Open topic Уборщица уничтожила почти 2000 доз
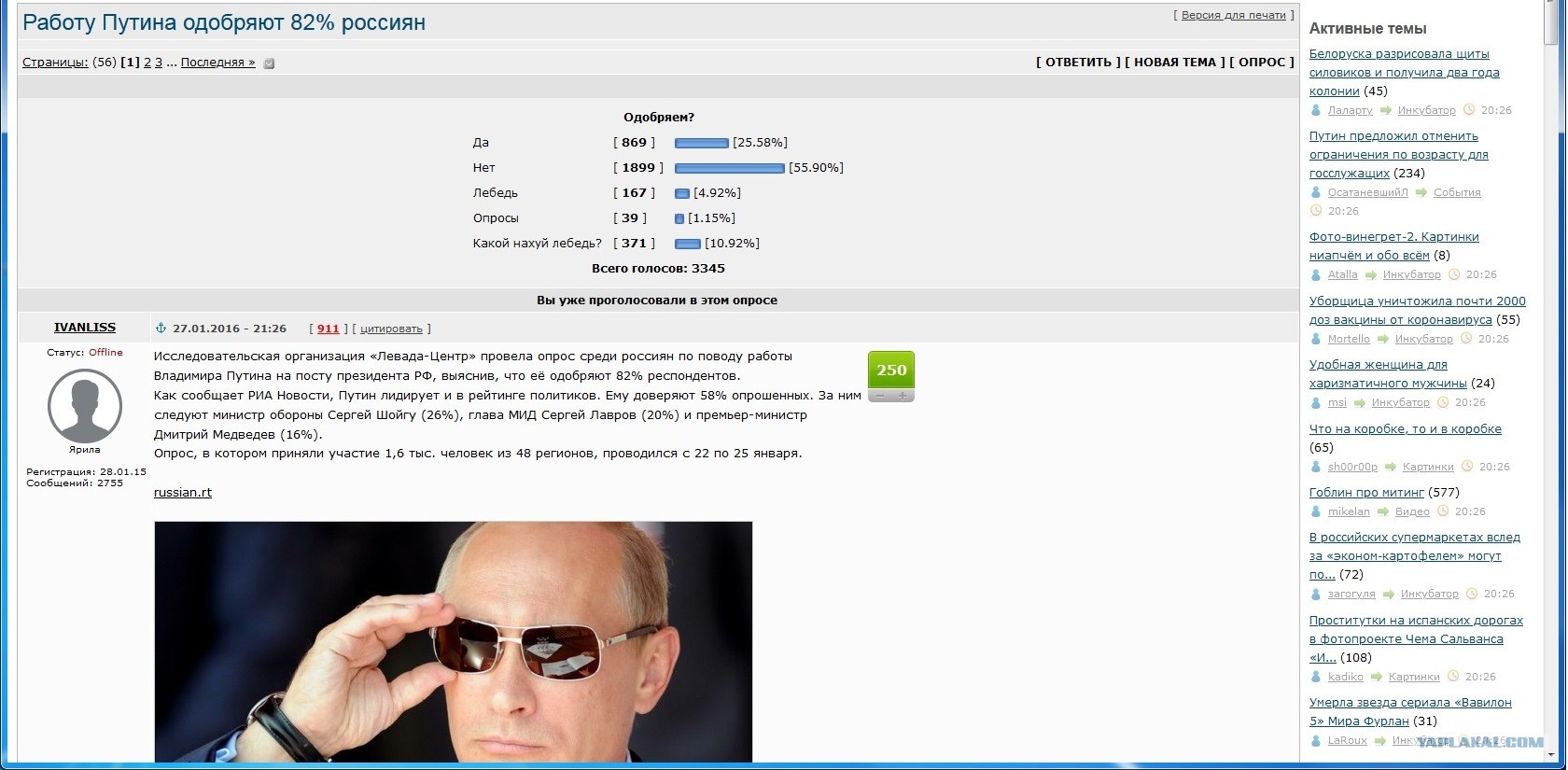Screen dimensions: 1568x770 pyautogui.click(x=1417, y=310)
